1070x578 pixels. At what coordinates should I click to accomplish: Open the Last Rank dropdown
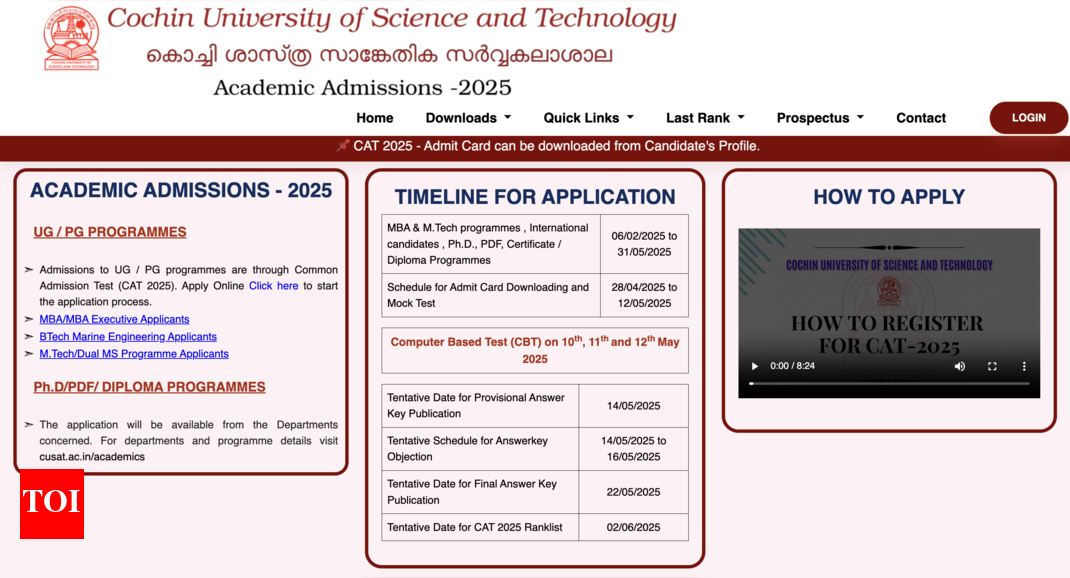(705, 118)
